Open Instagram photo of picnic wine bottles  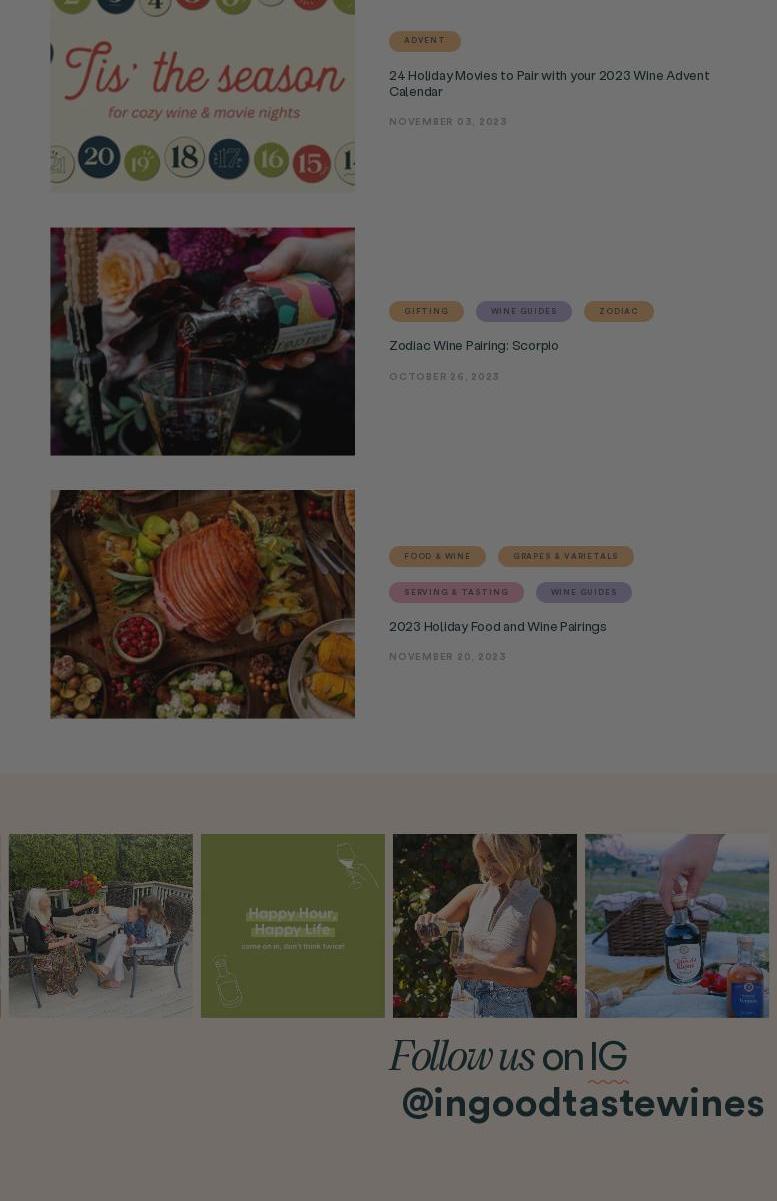677,926
